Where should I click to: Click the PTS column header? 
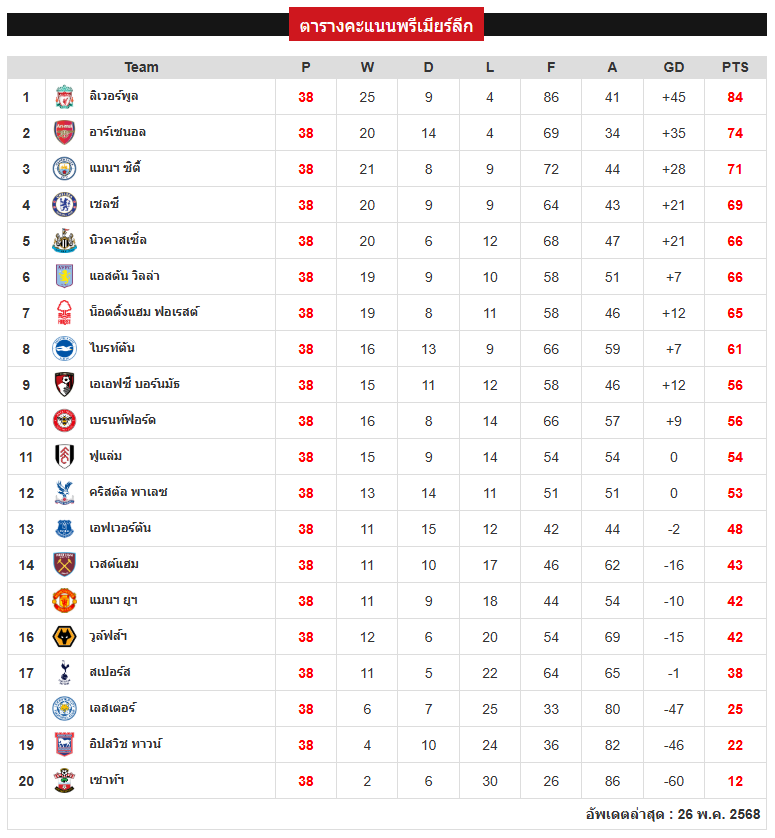[x=735, y=67]
